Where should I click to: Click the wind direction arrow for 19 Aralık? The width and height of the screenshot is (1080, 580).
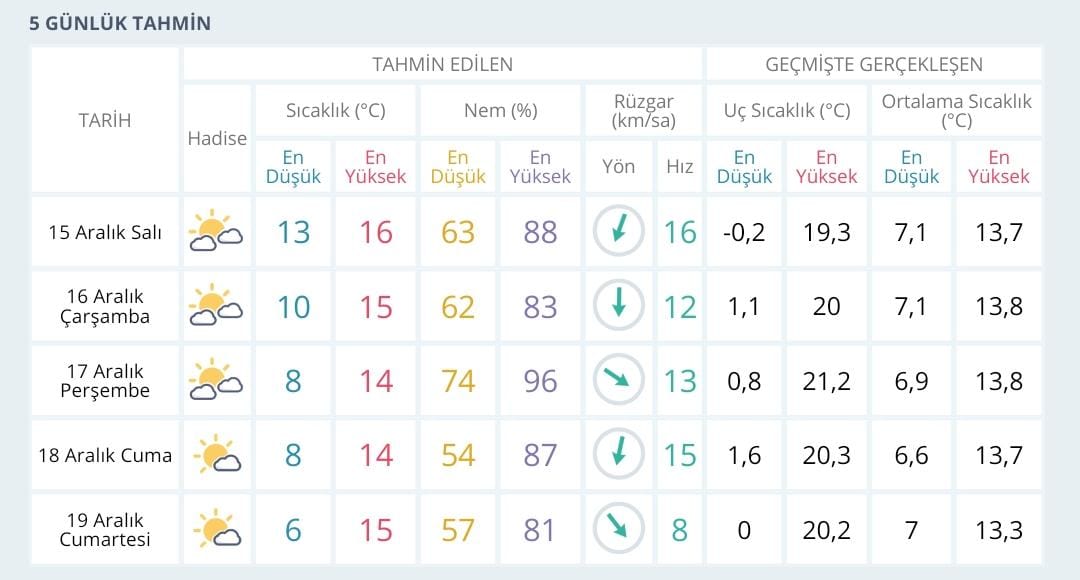(619, 529)
